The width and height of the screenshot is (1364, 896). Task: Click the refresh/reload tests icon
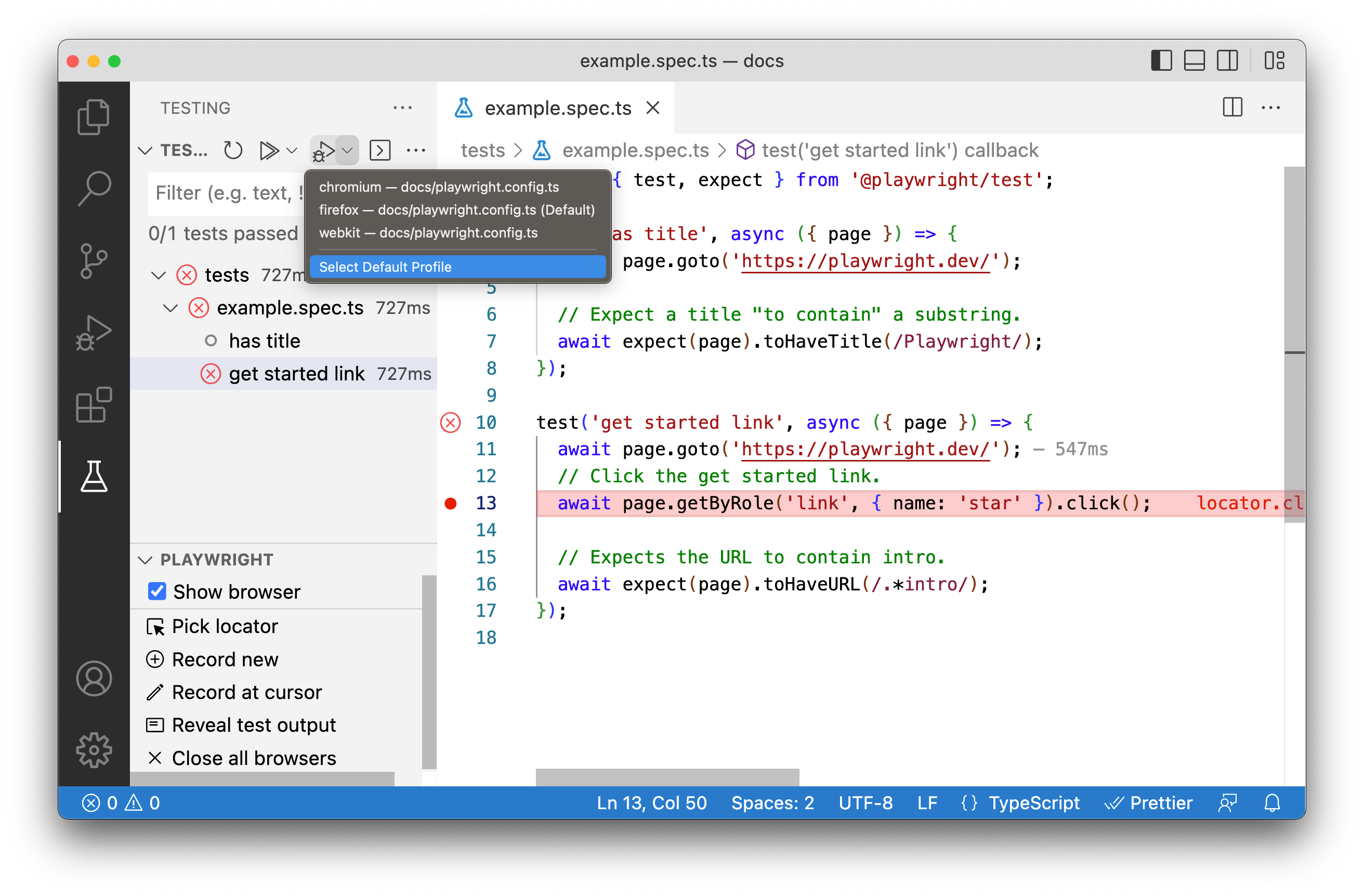click(x=234, y=150)
